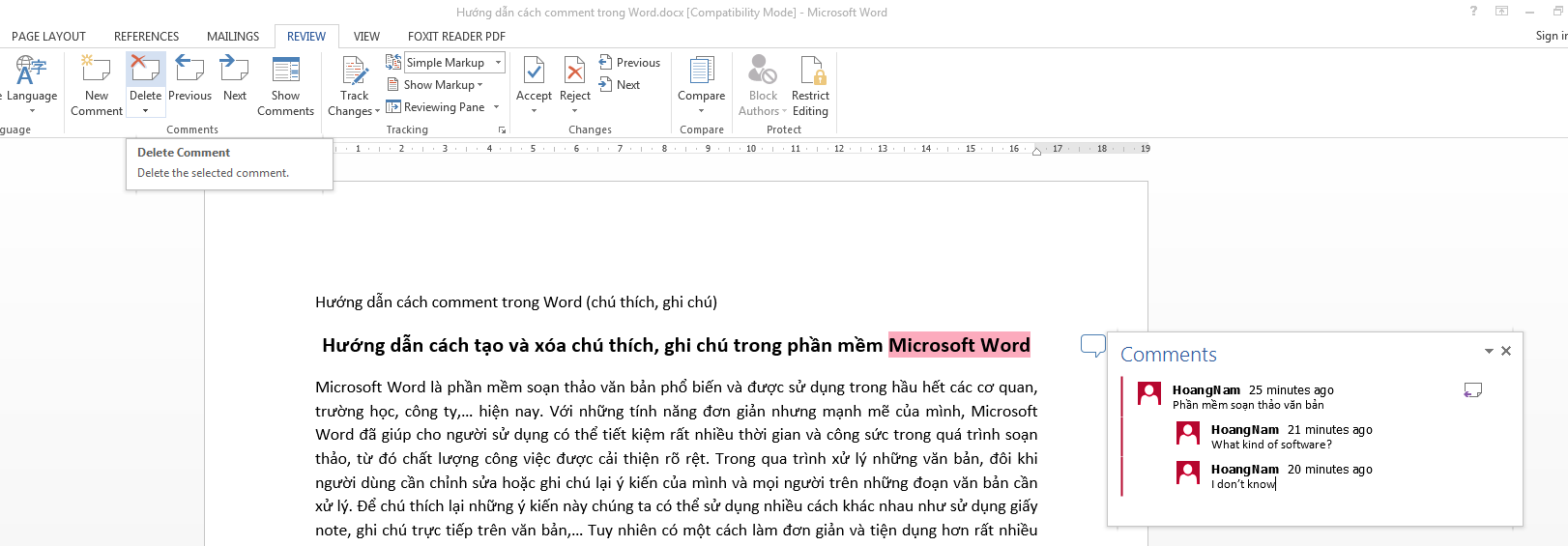Click the Delete comment icon
Screen dimensions: 1568x546
(145, 71)
